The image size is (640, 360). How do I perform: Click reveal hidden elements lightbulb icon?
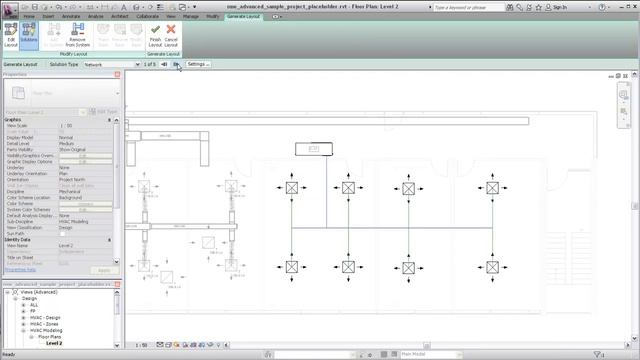(218, 345)
